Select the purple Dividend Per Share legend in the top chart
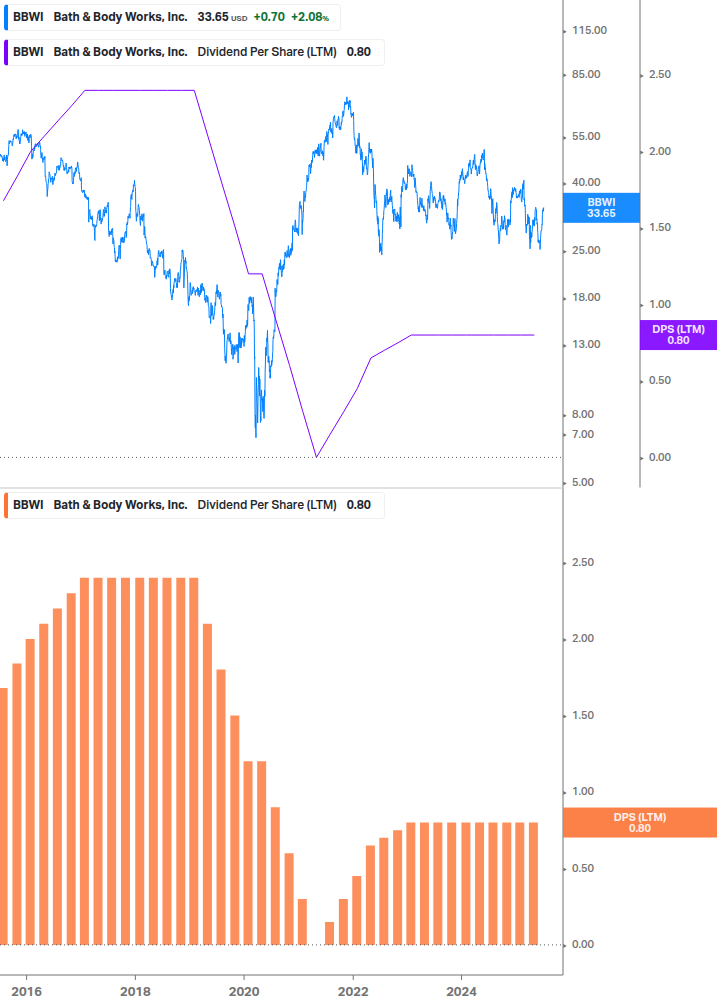Image resolution: width=717 pixels, height=1005 pixels. coord(194,53)
